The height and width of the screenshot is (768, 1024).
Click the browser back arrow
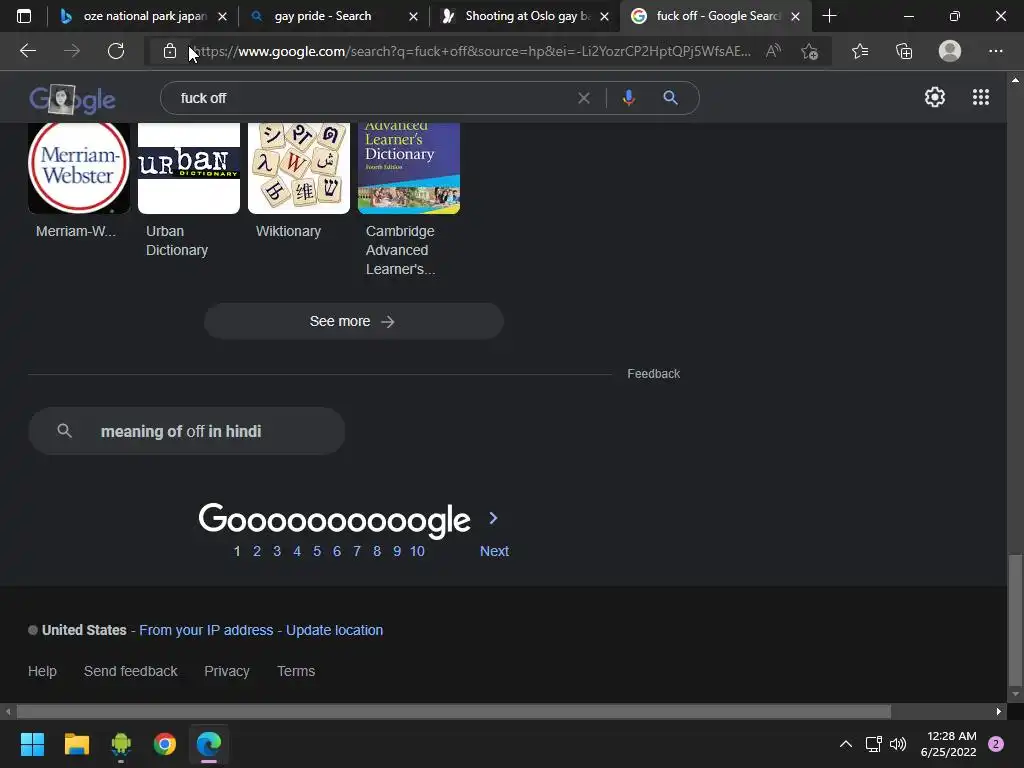coord(27,51)
